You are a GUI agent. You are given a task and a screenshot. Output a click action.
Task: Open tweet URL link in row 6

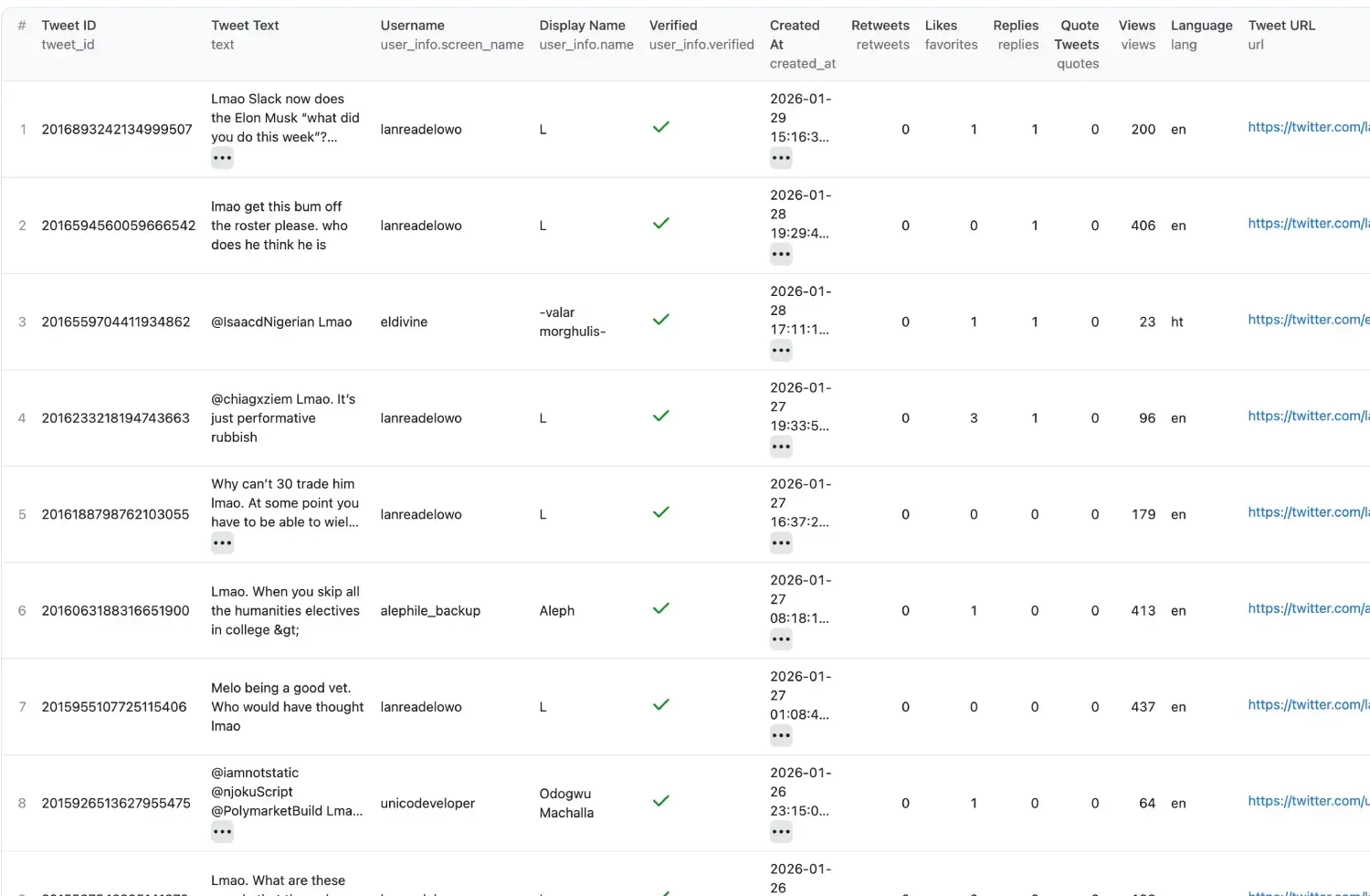(1307, 608)
